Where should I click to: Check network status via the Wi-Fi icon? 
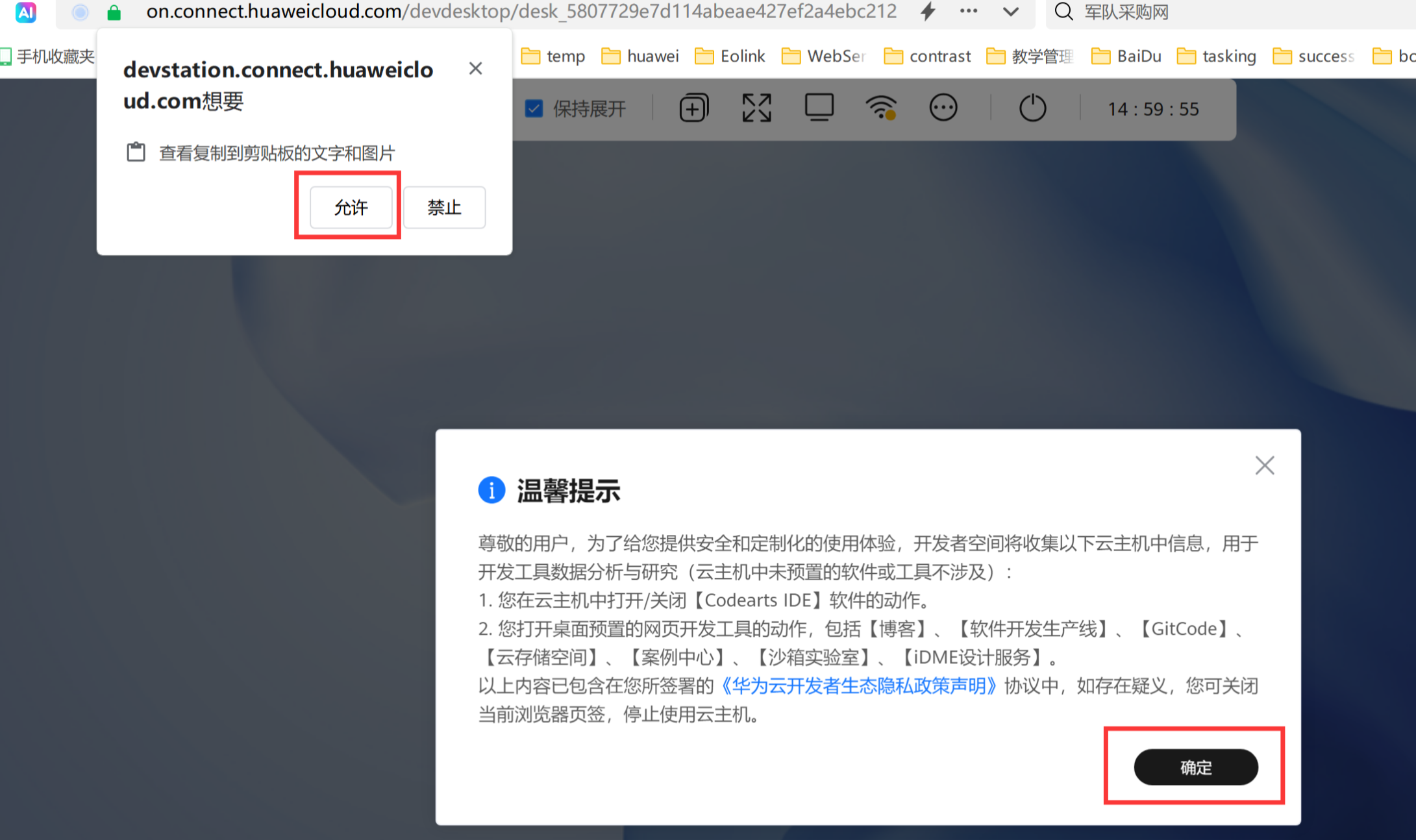881,108
